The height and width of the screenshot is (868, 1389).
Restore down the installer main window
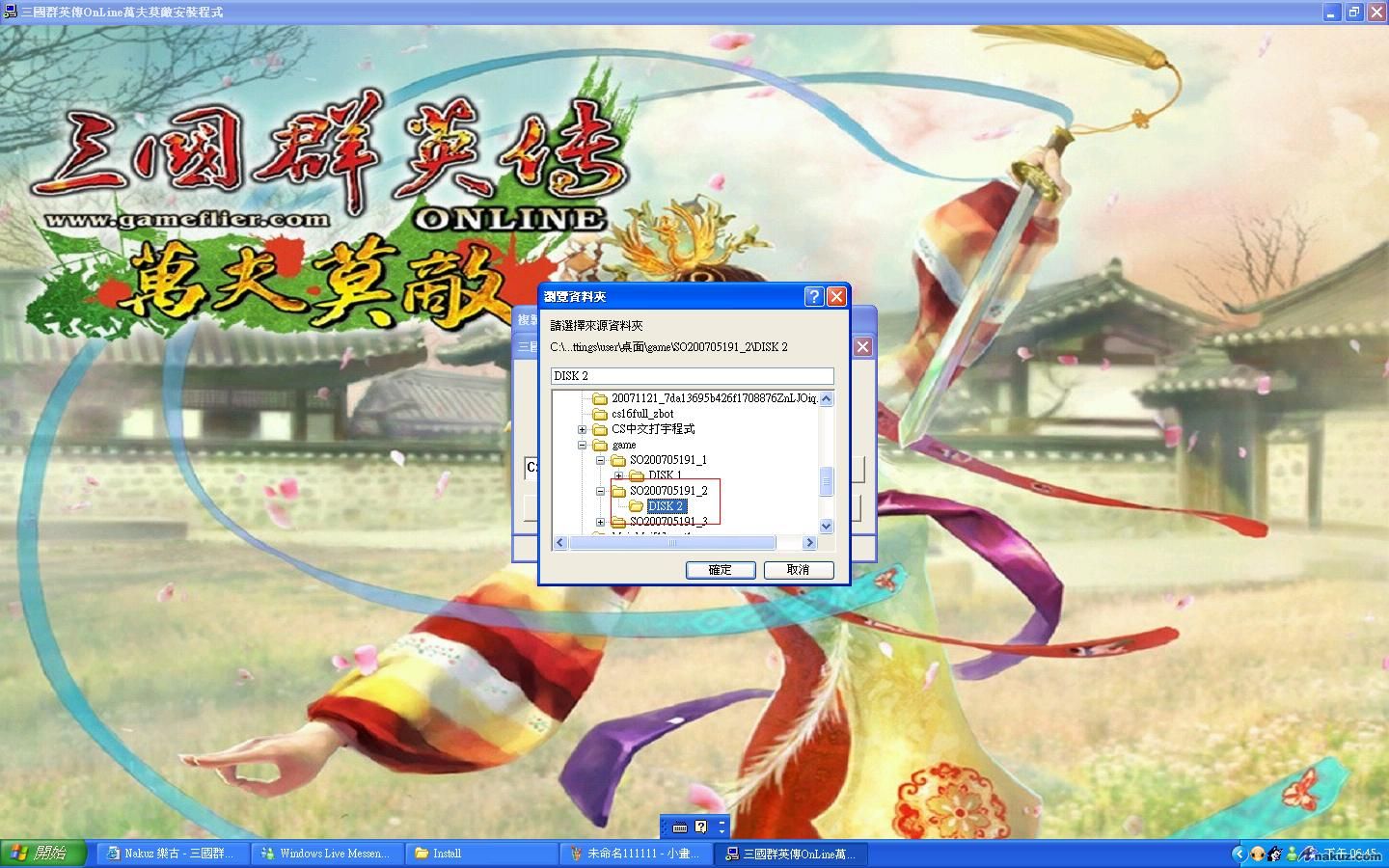(1354, 12)
